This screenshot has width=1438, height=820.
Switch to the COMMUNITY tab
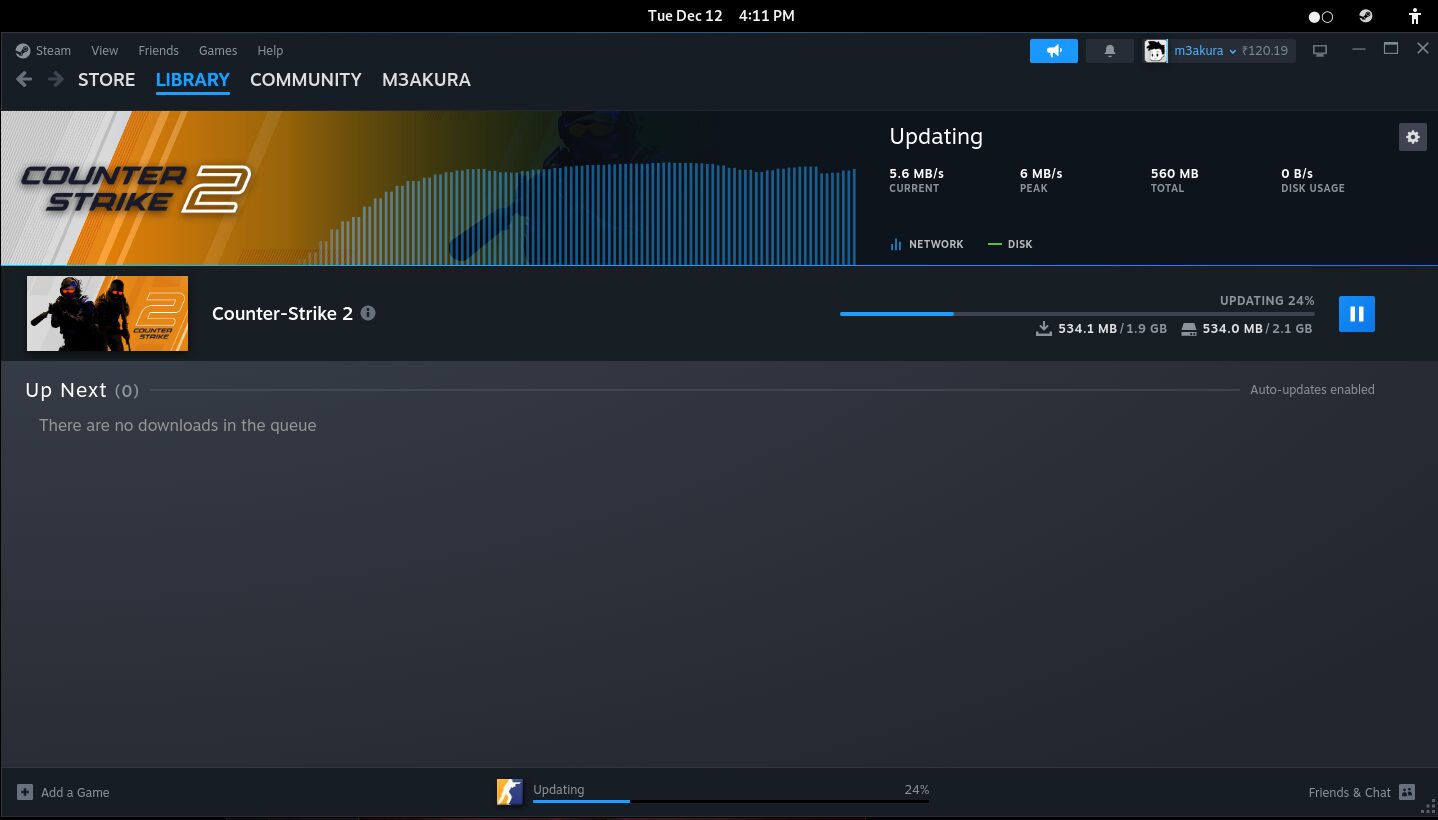coord(306,80)
